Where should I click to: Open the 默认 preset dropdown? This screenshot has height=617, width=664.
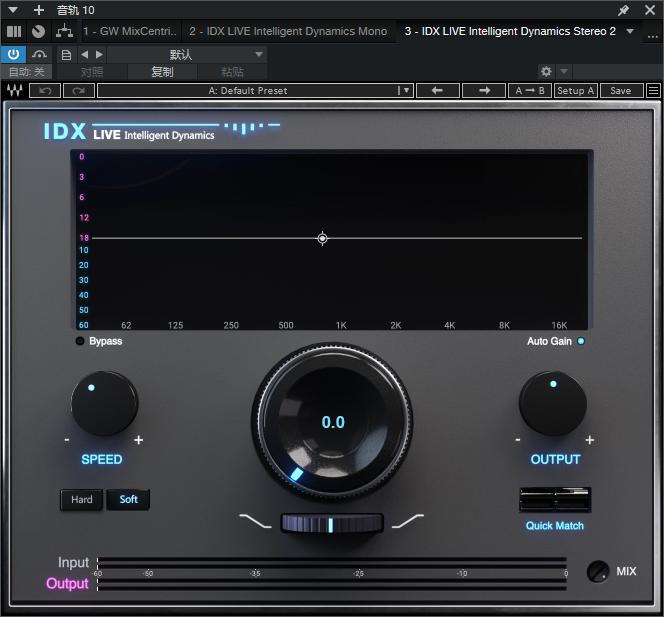pos(186,55)
